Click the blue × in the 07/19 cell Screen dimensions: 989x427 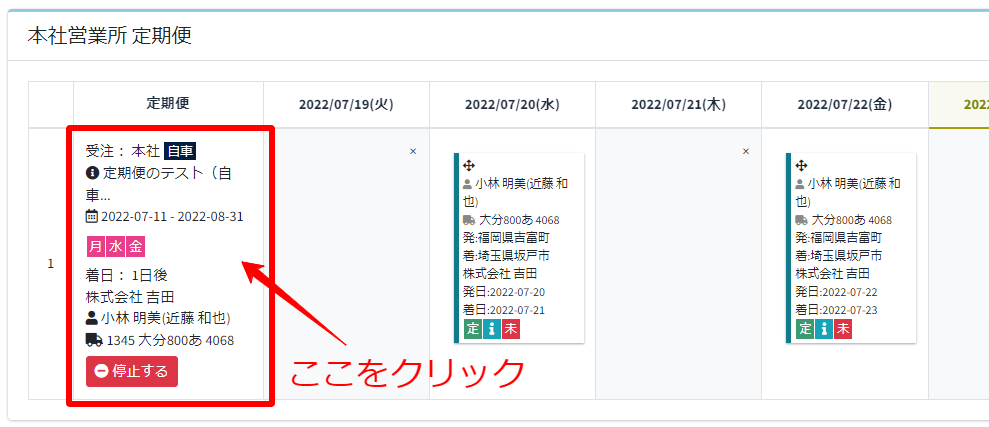click(x=413, y=151)
